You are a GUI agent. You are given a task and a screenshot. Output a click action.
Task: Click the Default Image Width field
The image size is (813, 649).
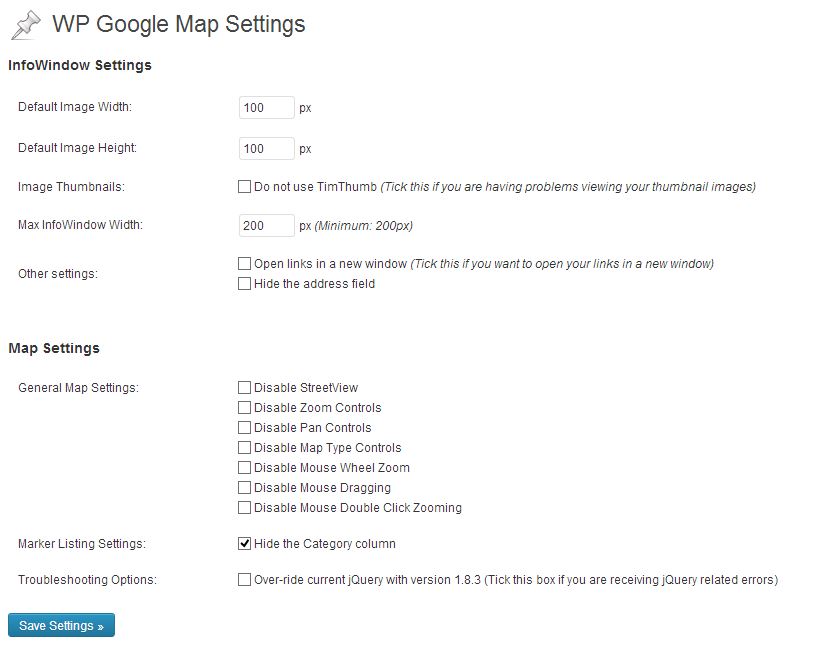[266, 108]
